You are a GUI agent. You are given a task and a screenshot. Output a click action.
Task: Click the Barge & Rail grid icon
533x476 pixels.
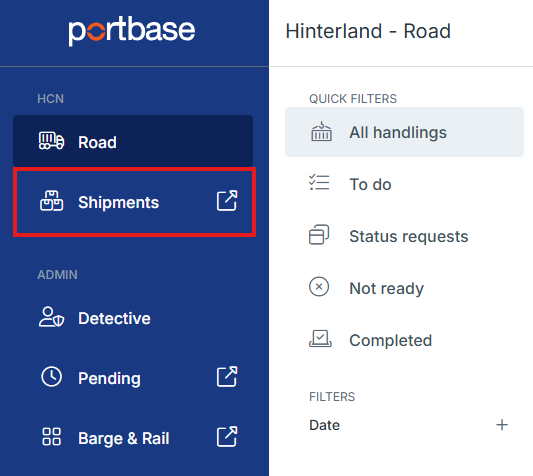(x=51, y=437)
